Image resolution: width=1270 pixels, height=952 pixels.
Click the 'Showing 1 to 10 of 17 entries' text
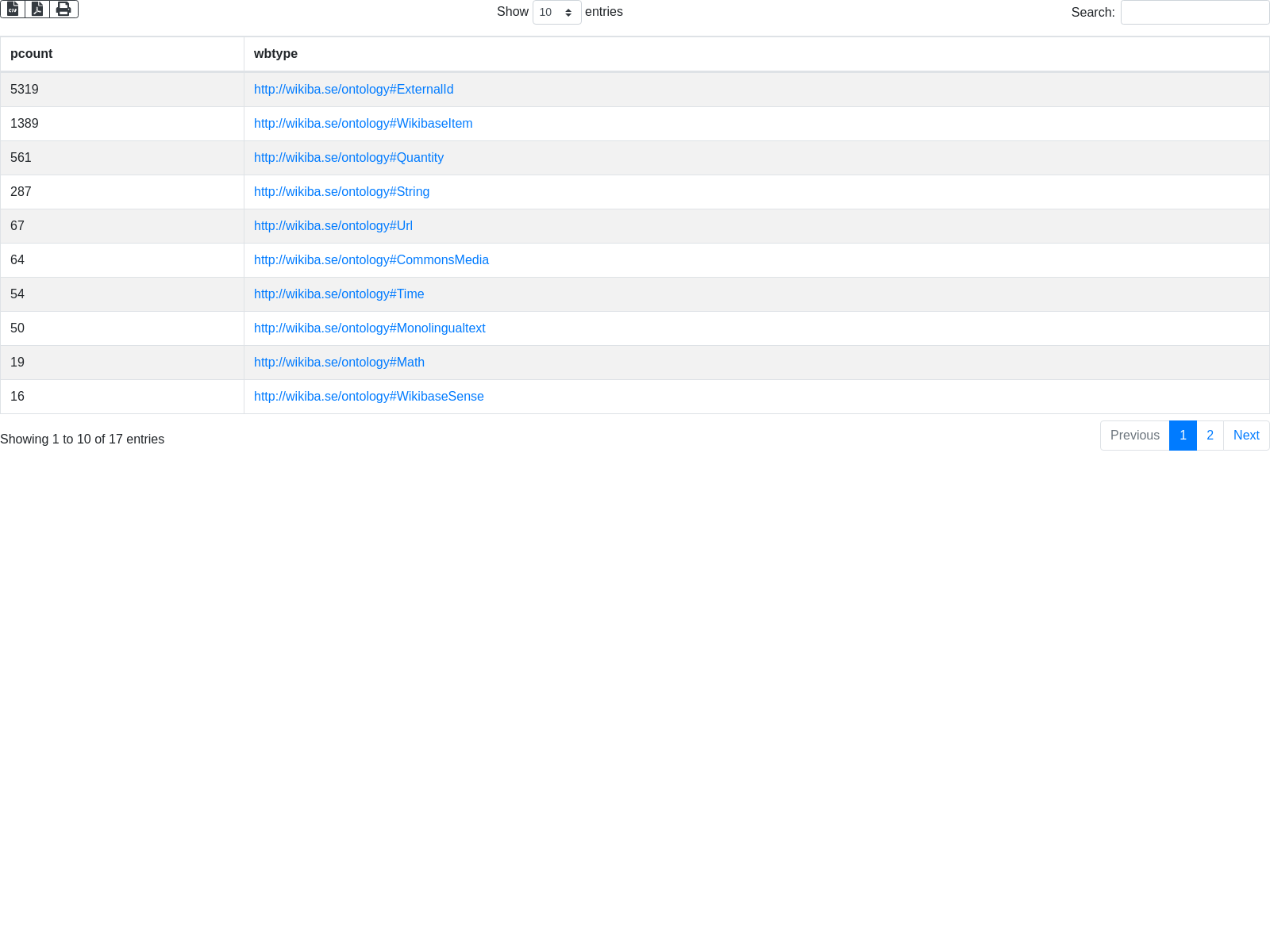point(83,440)
